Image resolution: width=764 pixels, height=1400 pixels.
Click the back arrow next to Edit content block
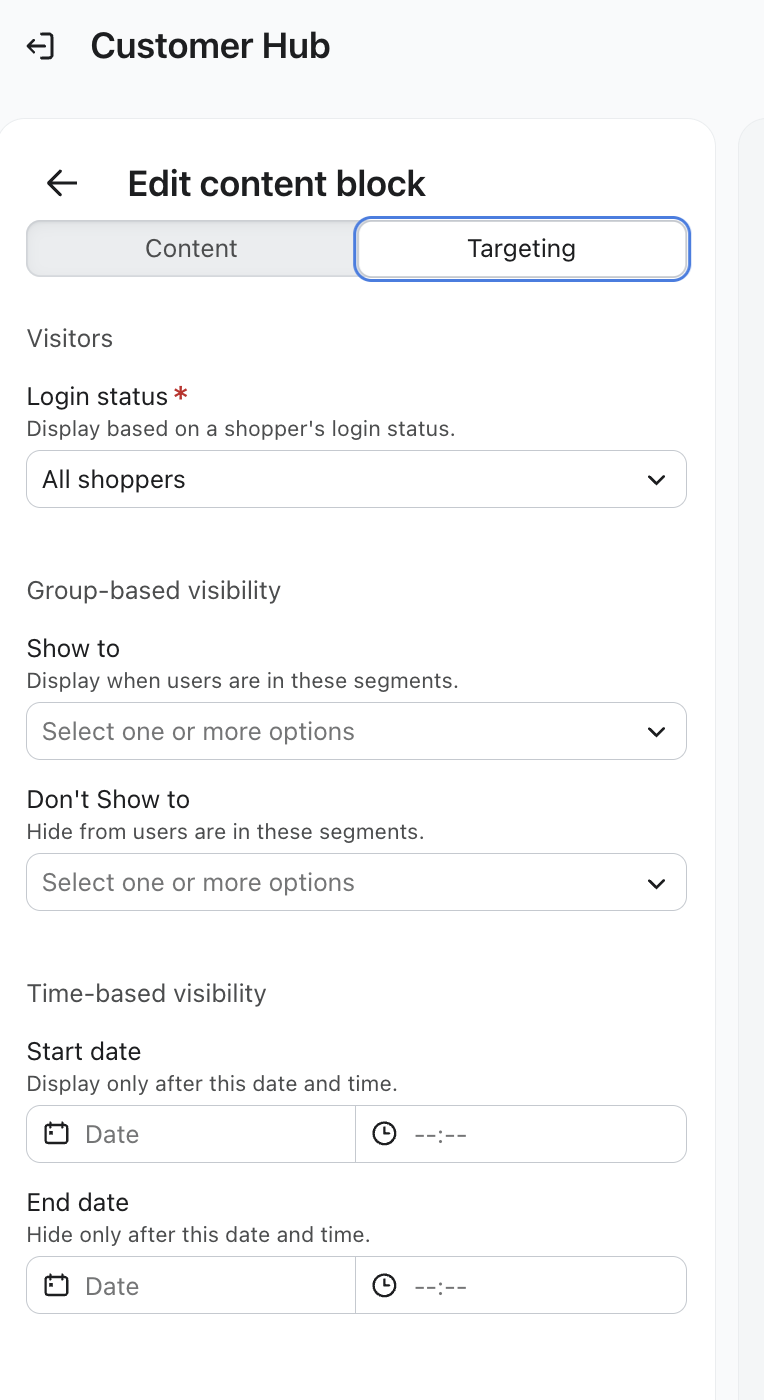(62, 183)
